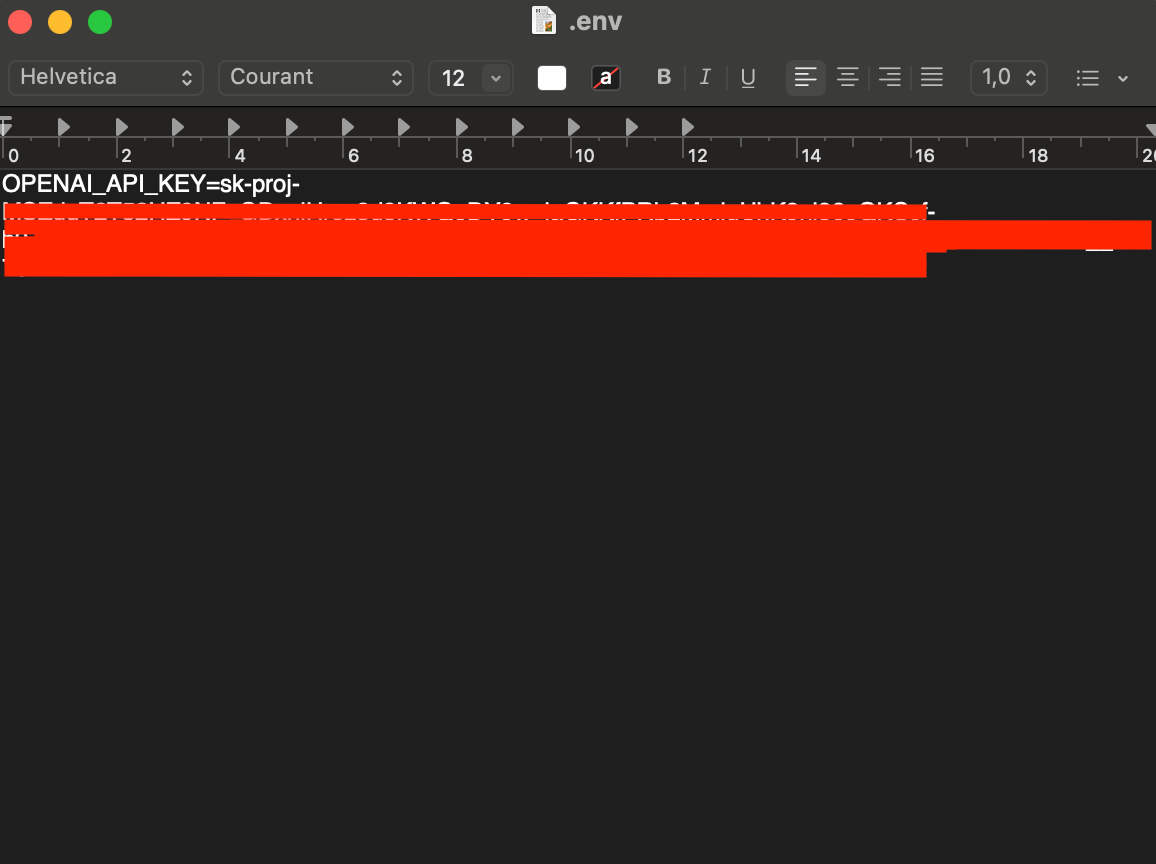Screen dimensions: 1156x864
Task: Select the tab stop marker at ruler 5
Action: point(291,127)
